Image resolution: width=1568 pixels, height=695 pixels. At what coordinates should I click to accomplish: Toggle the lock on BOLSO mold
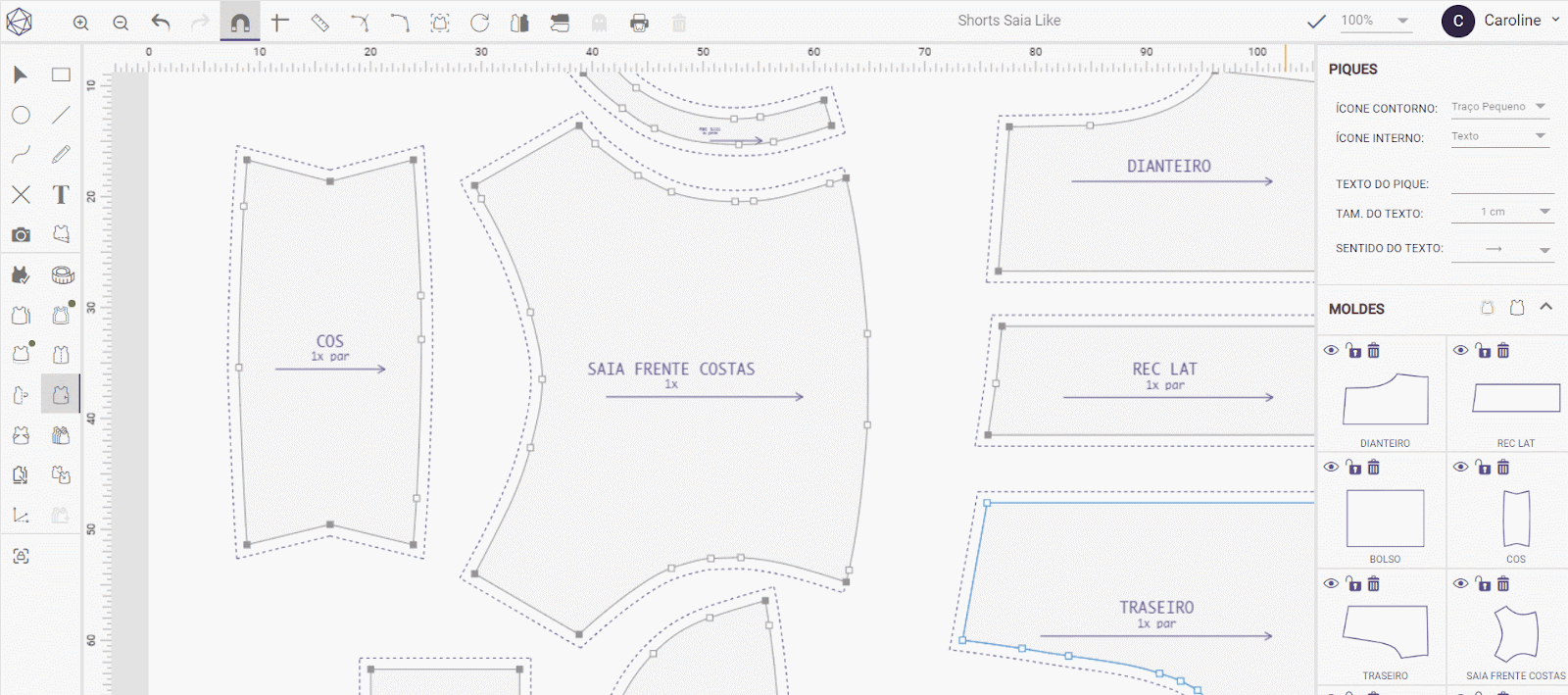[1353, 467]
